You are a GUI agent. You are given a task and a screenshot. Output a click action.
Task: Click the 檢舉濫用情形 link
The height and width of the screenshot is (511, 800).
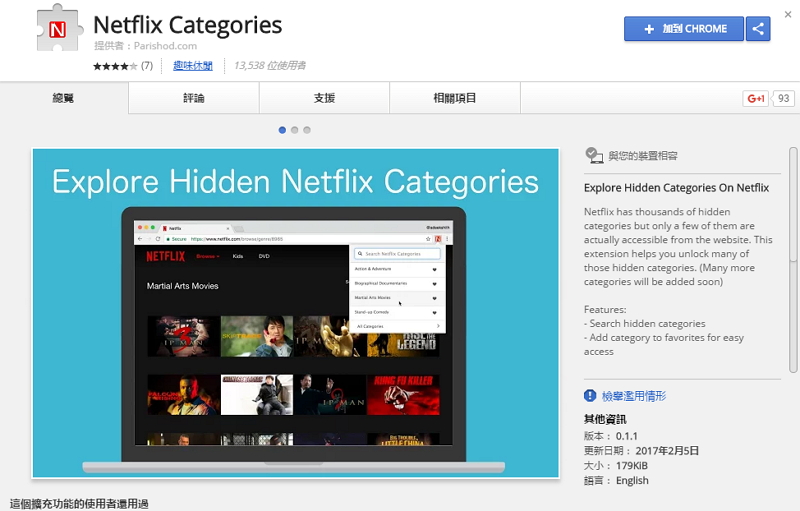tap(635, 396)
